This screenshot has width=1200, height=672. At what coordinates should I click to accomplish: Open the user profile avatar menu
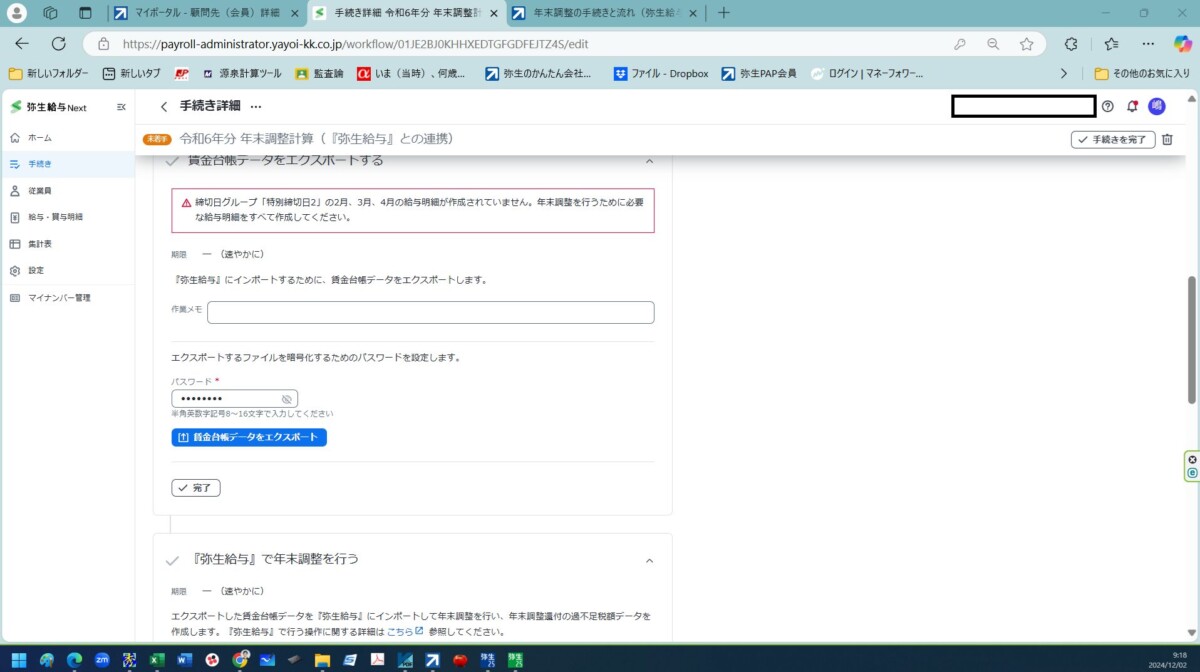click(x=1156, y=106)
